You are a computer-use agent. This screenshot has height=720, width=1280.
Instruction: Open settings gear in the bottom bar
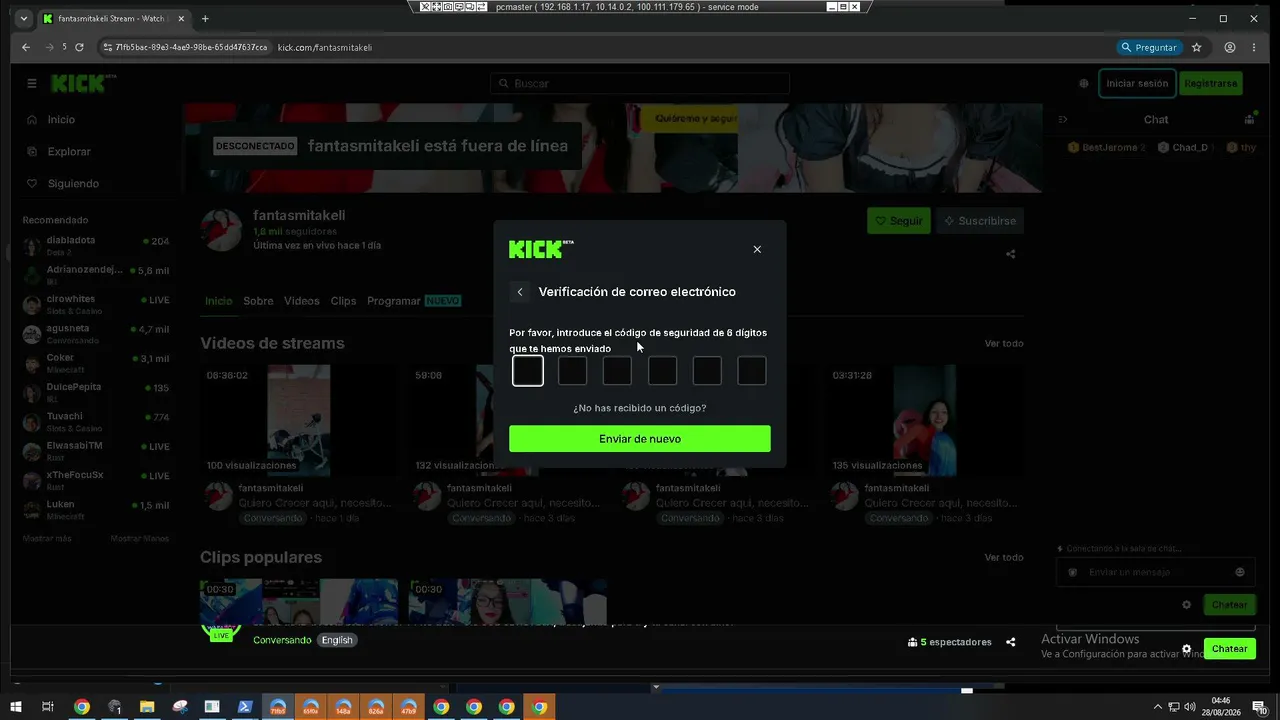(1187, 649)
